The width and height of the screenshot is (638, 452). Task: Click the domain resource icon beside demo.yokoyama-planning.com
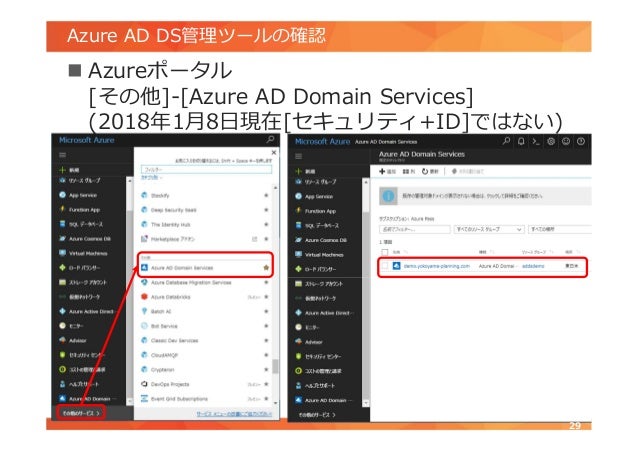tap(397, 266)
